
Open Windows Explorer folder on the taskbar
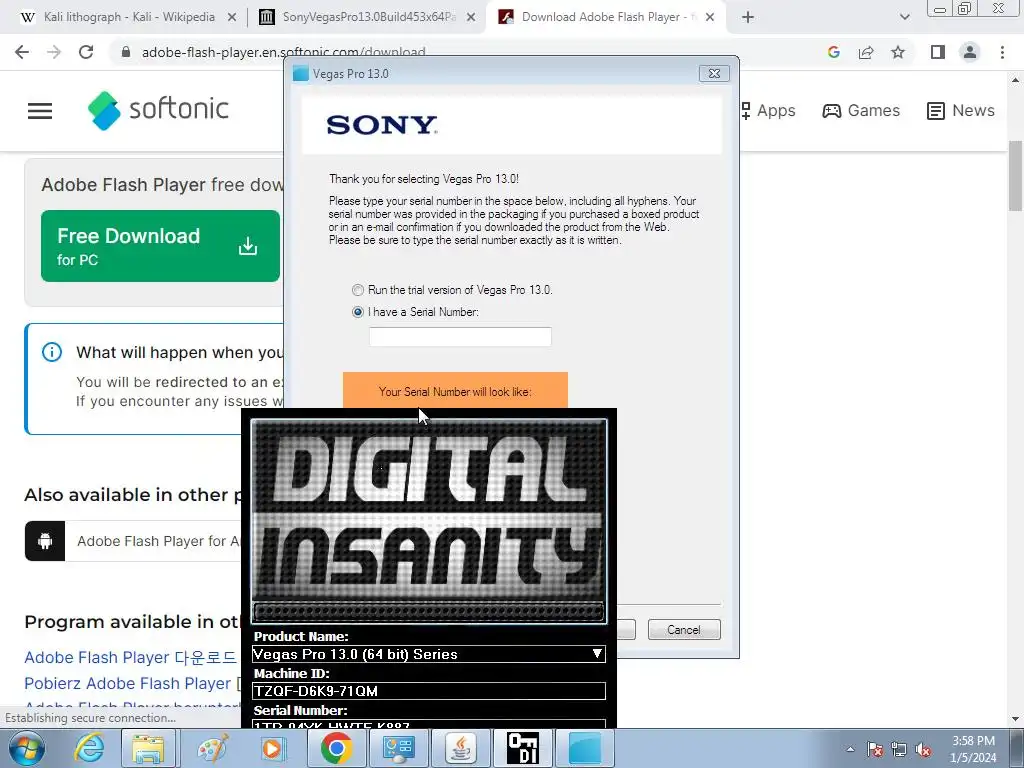click(148, 748)
